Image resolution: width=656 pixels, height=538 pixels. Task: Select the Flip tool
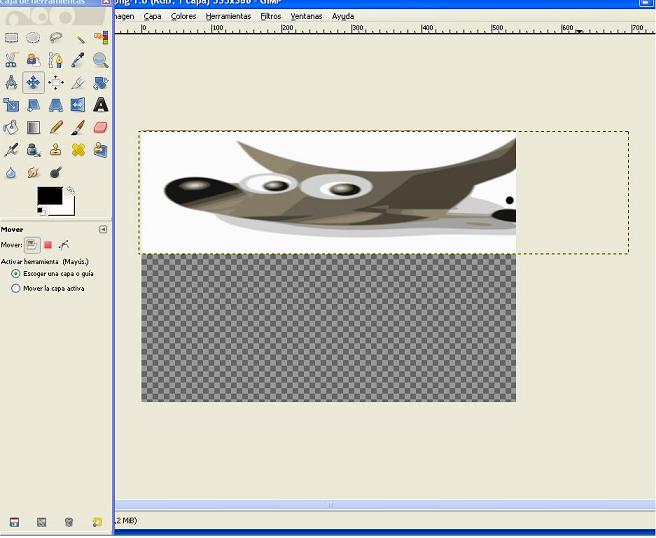78,105
